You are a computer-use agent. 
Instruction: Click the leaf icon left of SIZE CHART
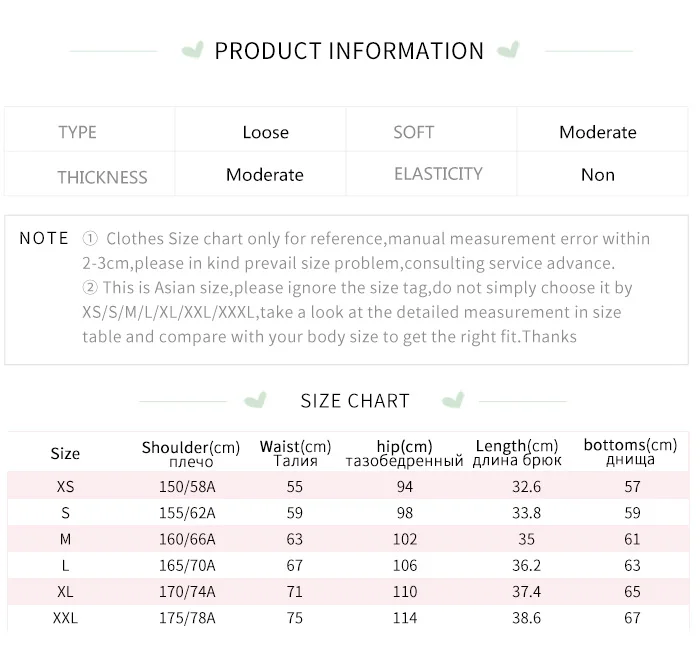click(257, 401)
